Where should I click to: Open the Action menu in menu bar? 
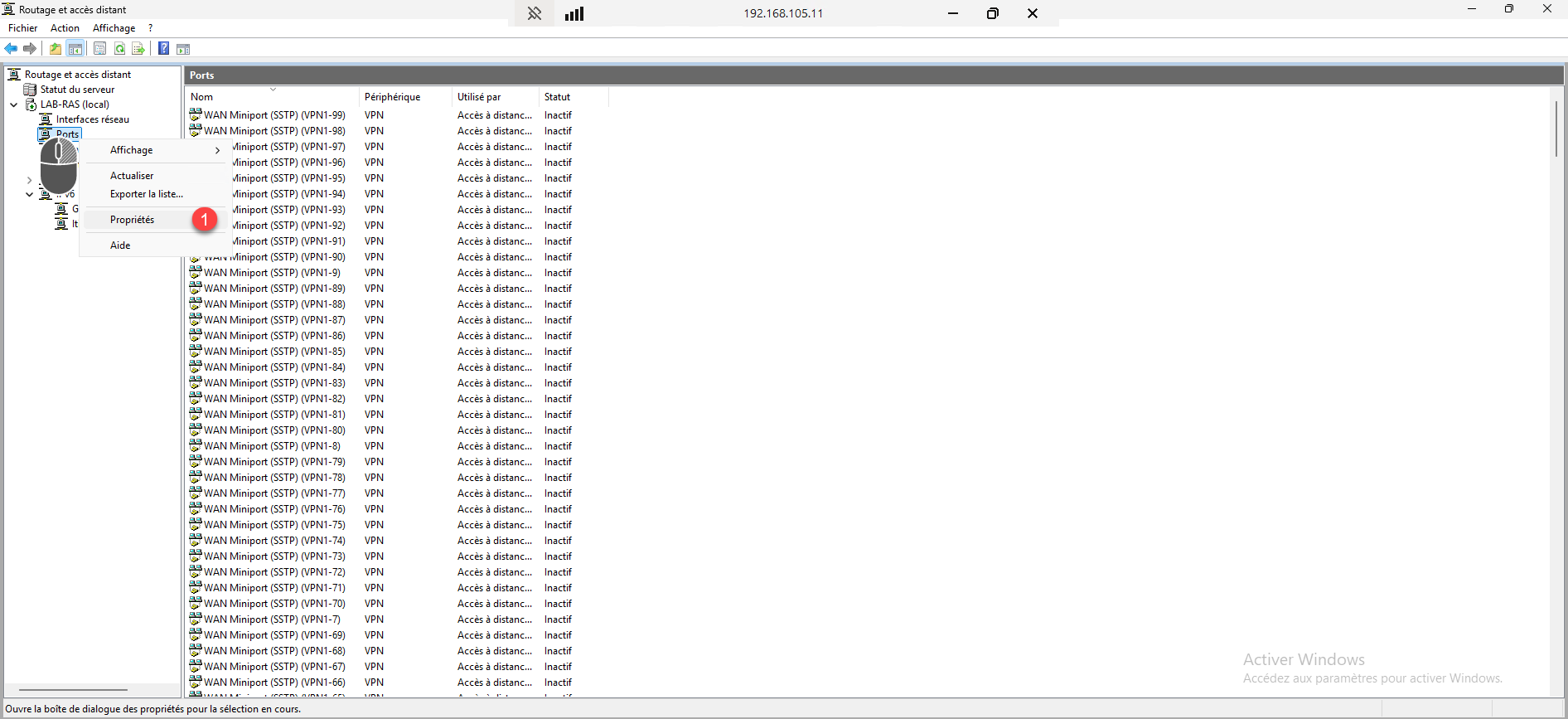[65, 28]
